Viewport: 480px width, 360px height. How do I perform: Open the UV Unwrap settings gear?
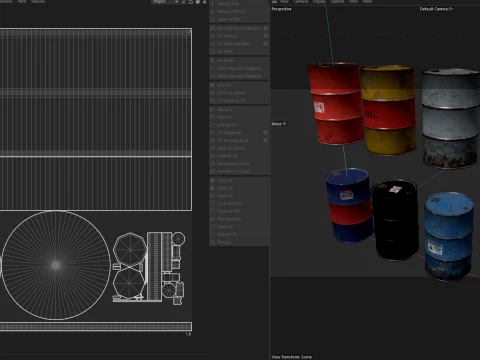(266, 36)
